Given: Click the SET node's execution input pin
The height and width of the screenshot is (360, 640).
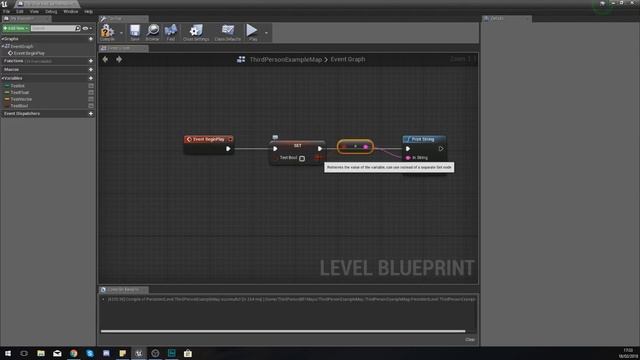Looking at the screenshot, I should (275, 149).
